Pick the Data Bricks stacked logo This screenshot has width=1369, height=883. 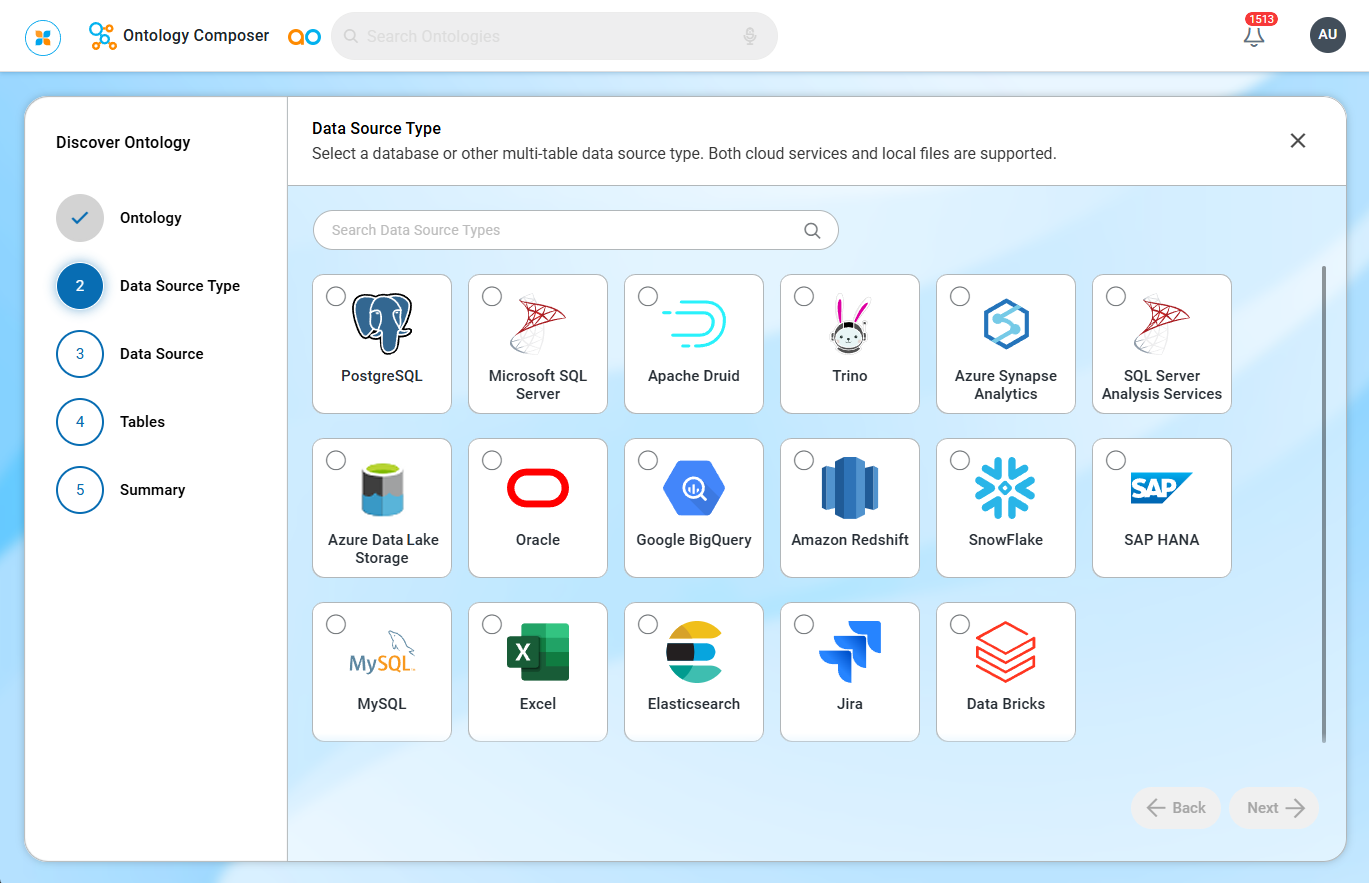[1005, 652]
